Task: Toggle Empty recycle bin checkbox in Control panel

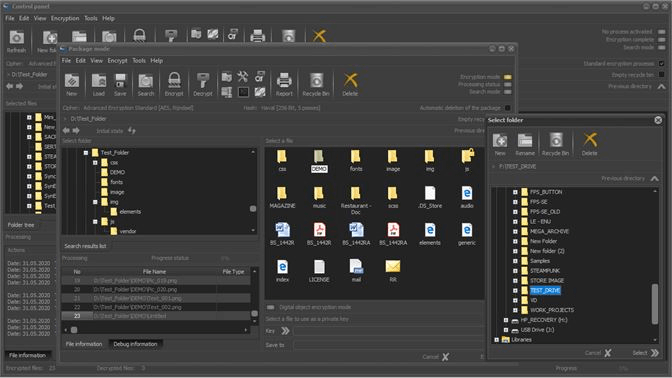Action: [x=661, y=75]
